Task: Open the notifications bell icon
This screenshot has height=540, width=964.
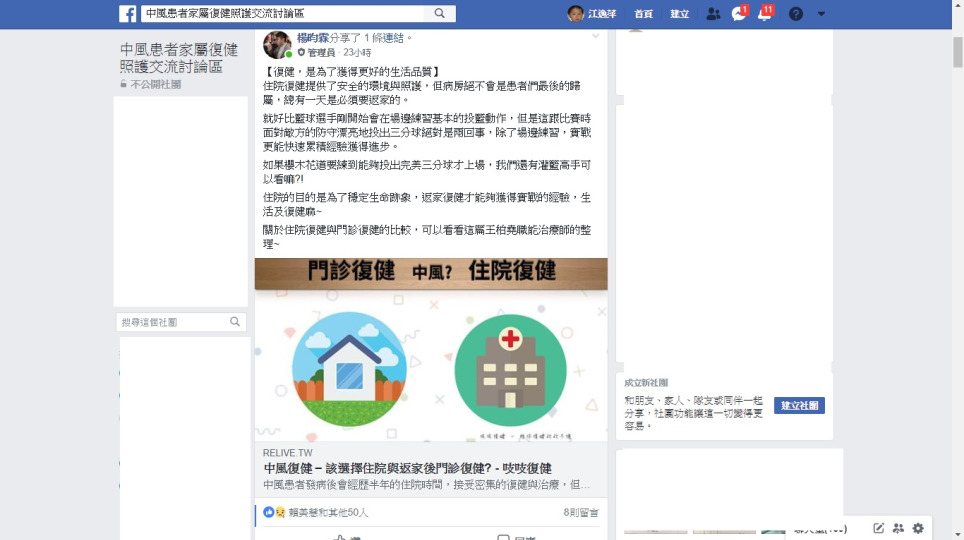Action: point(765,14)
